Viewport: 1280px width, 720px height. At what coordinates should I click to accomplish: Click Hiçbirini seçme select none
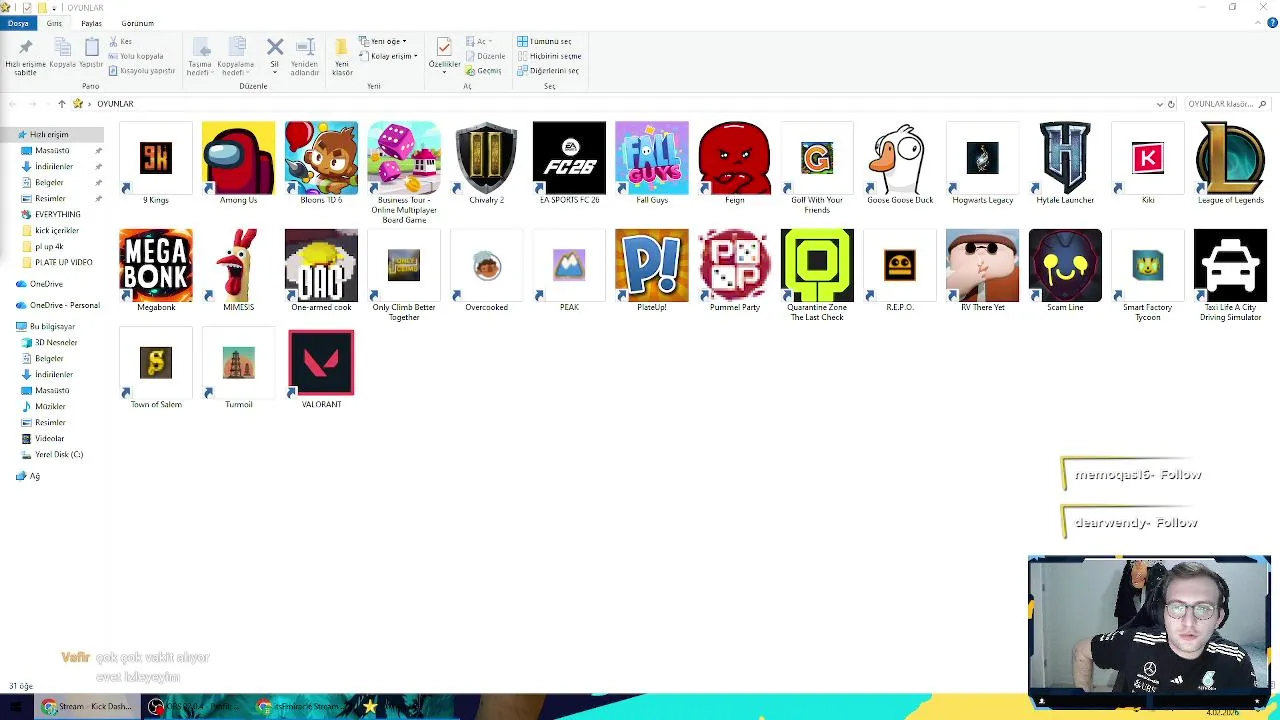click(x=549, y=56)
